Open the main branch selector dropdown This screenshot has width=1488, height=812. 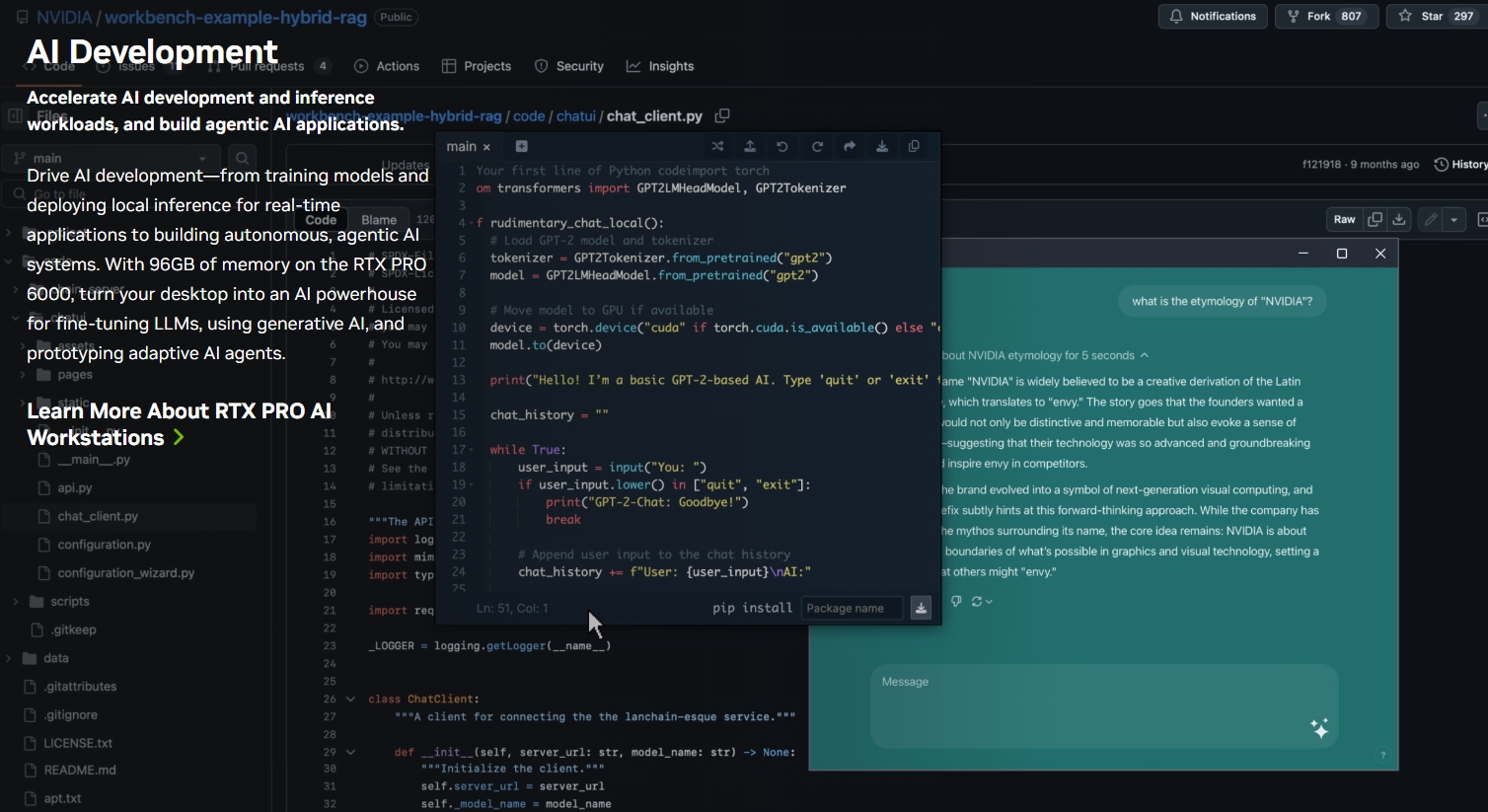pos(111,158)
